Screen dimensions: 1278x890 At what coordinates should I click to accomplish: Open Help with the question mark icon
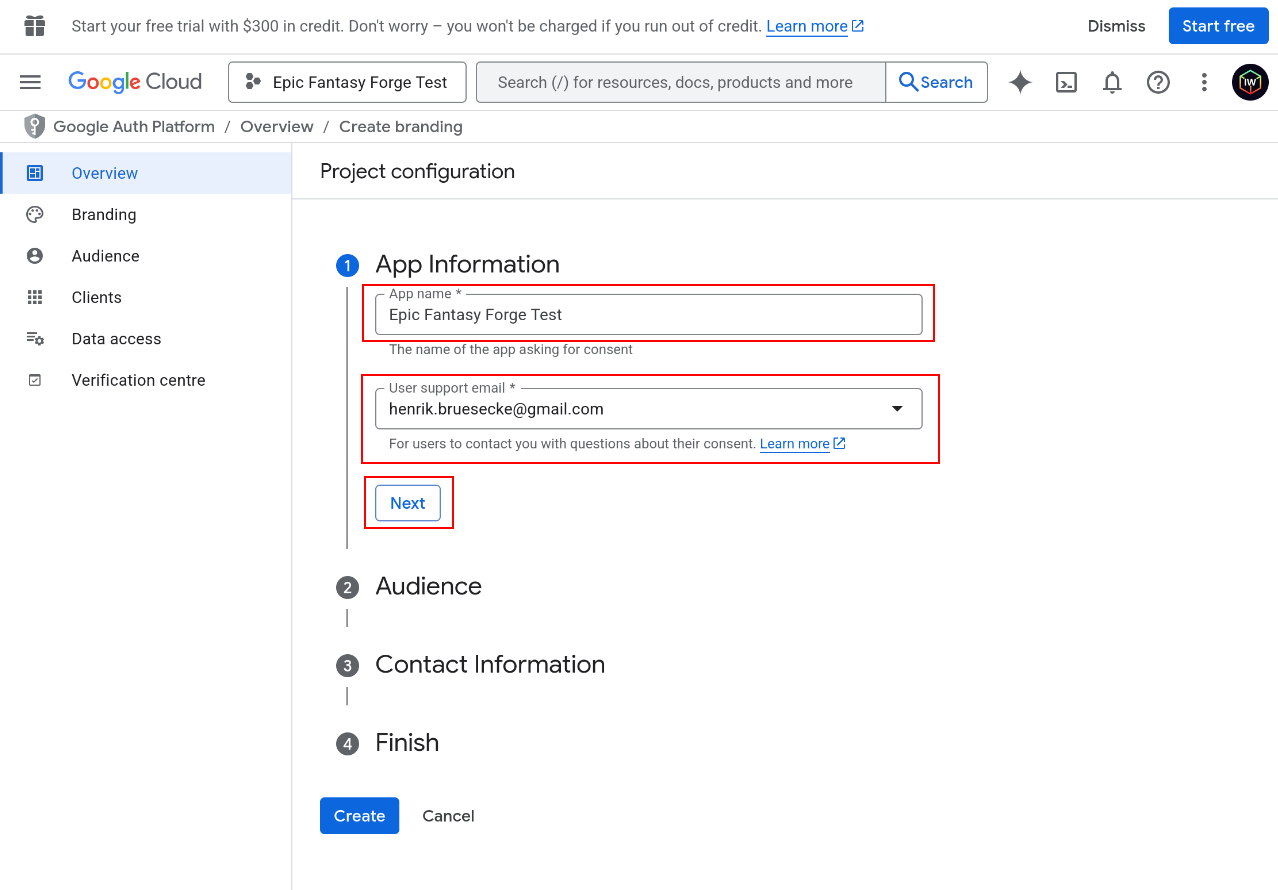pyautogui.click(x=1158, y=82)
